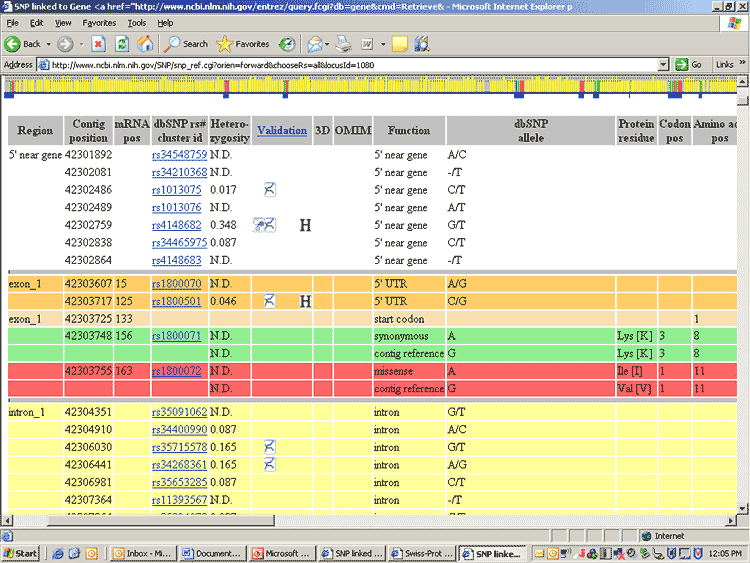Click validation icon in rs35715578 row
Viewport: 750px width, 563px height.
269,447
